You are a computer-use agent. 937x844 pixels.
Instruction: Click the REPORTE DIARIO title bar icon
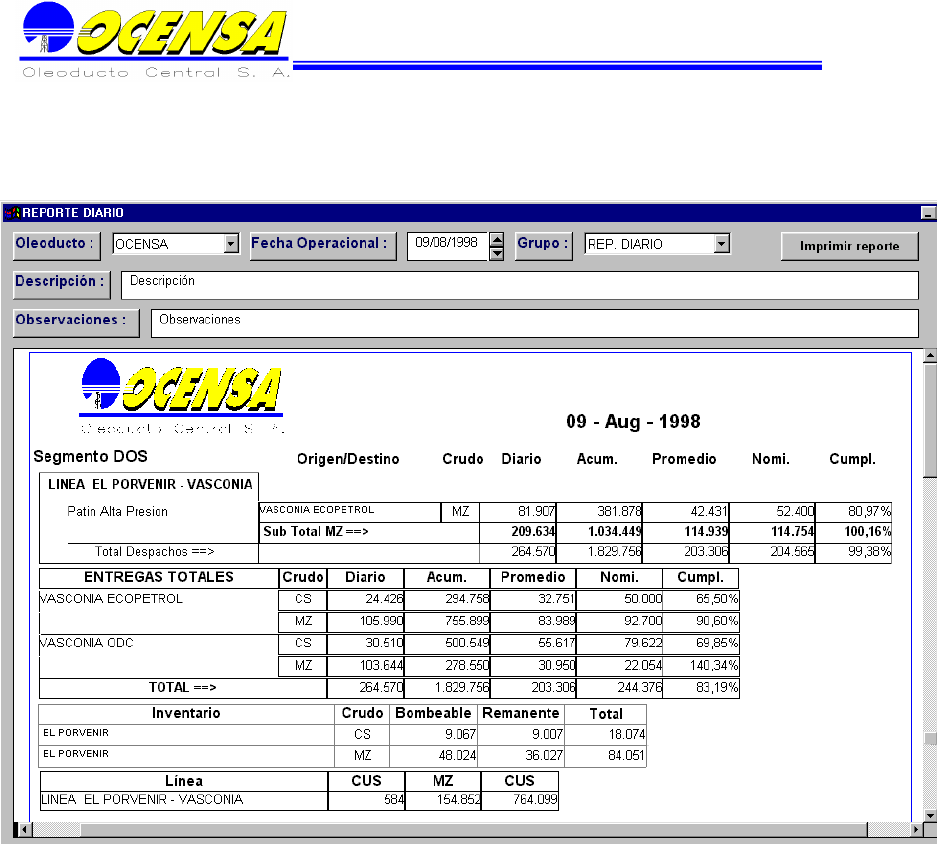(12, 212)
